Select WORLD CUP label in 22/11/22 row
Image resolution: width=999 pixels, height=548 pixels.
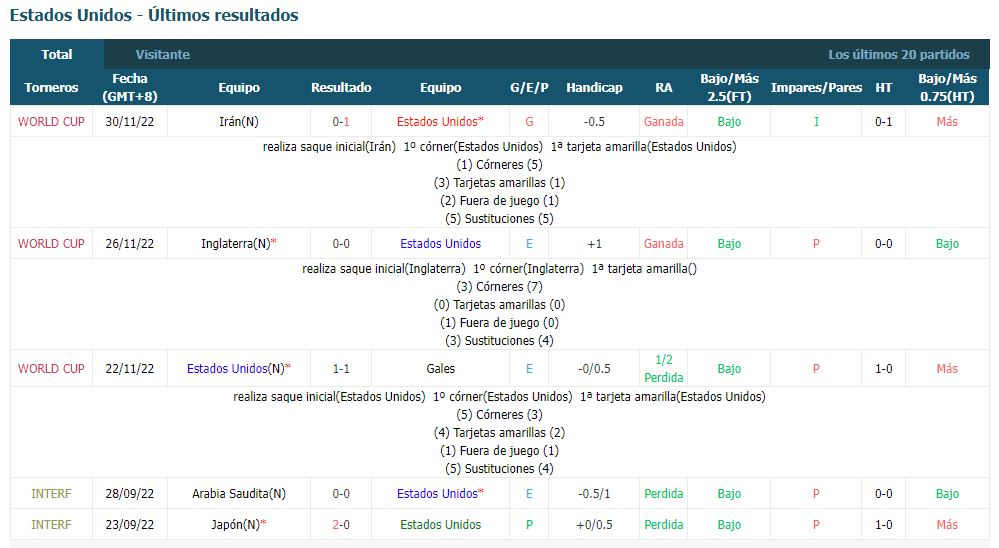tap(51, 368)
